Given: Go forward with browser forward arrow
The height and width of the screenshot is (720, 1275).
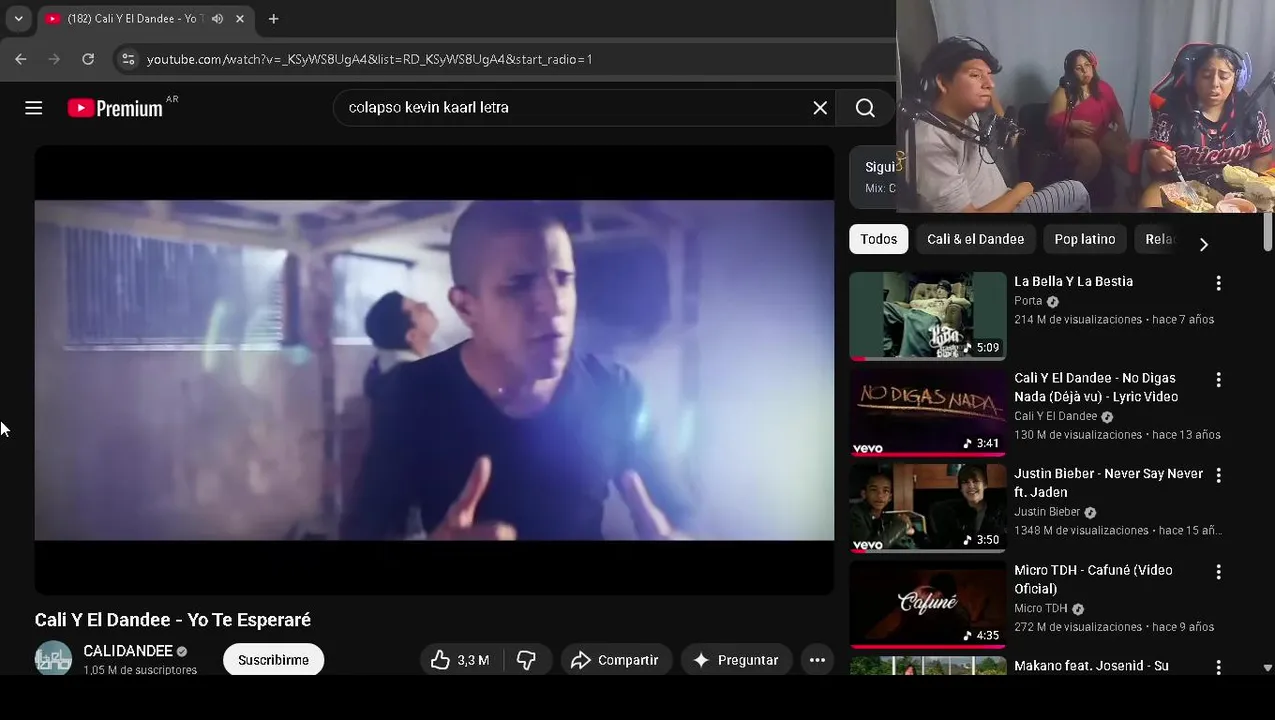Looking at the screenshot, I should pyautogui.click(x=54, y=59).
